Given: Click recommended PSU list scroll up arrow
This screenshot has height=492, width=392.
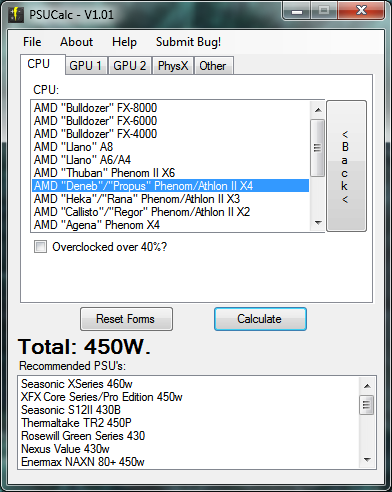Looking at the screenshot, I should coord(367,386).
